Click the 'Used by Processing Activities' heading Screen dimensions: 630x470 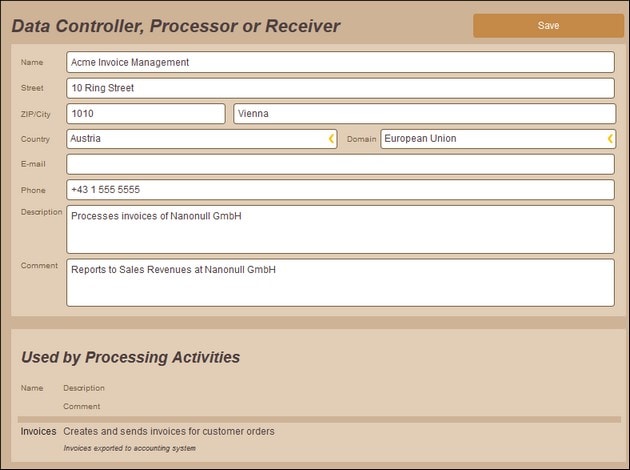click(x=131, y=357)
